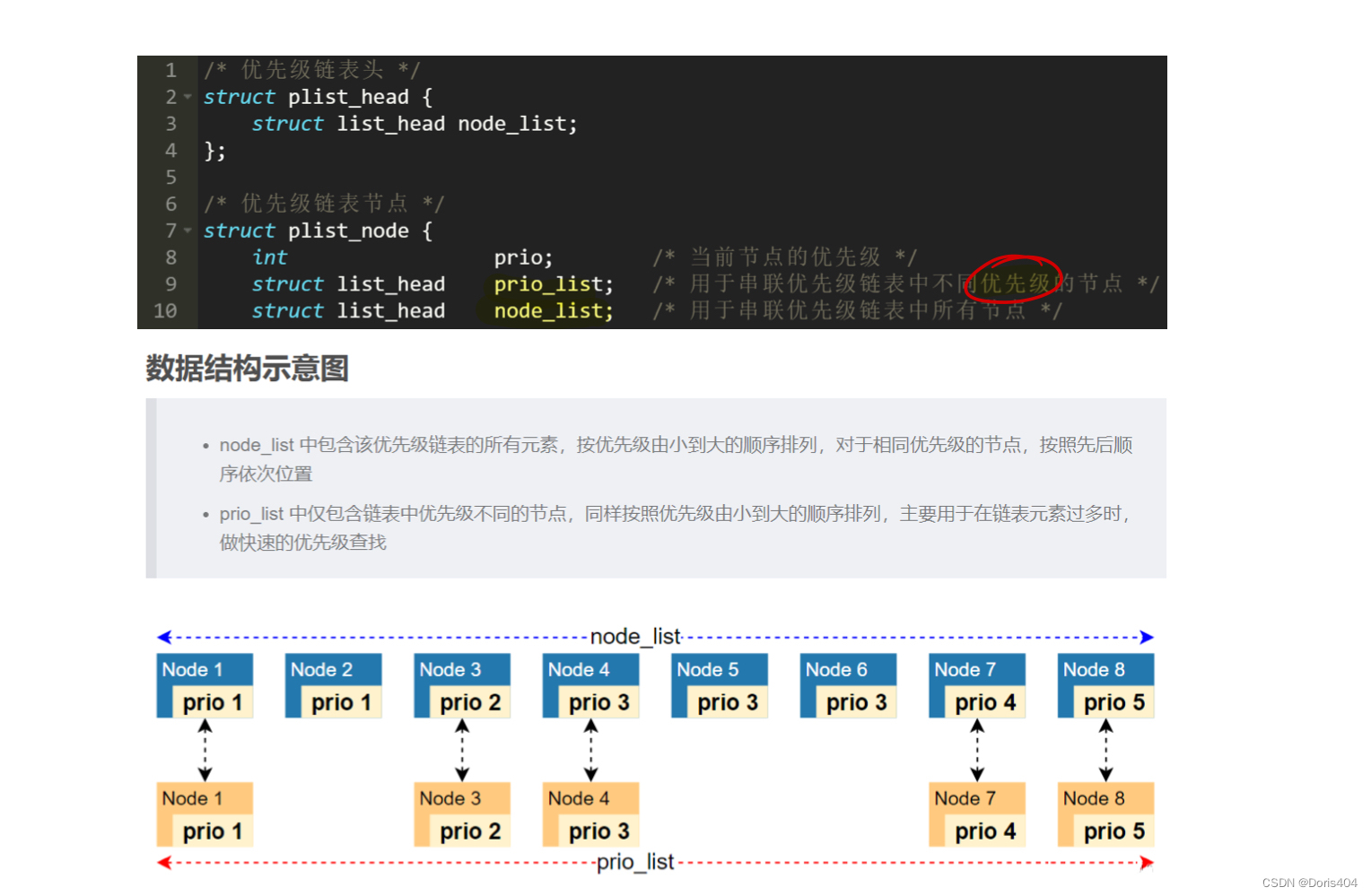Click the bullet text starting 'prio_list 中仅包含'
Viewport: 1371px width, 896px height.
pos(676,527)
